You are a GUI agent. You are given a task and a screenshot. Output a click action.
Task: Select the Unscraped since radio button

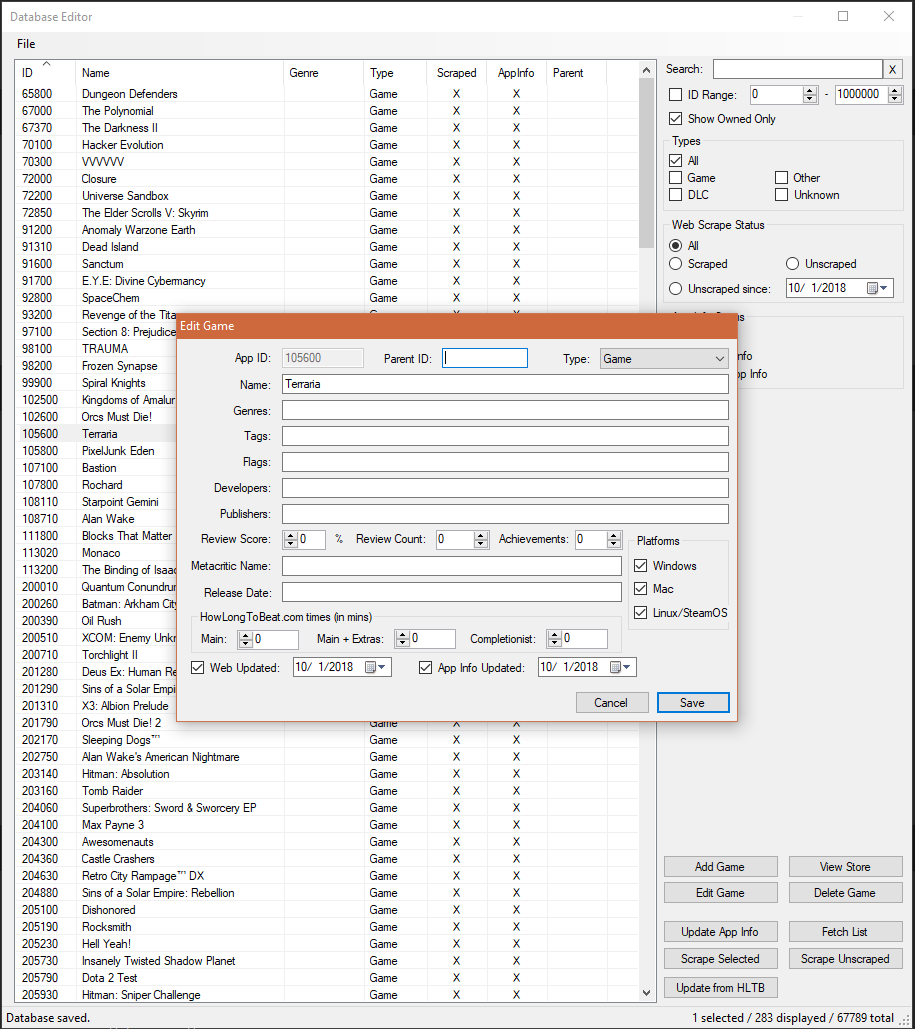[x=678, y=287]
